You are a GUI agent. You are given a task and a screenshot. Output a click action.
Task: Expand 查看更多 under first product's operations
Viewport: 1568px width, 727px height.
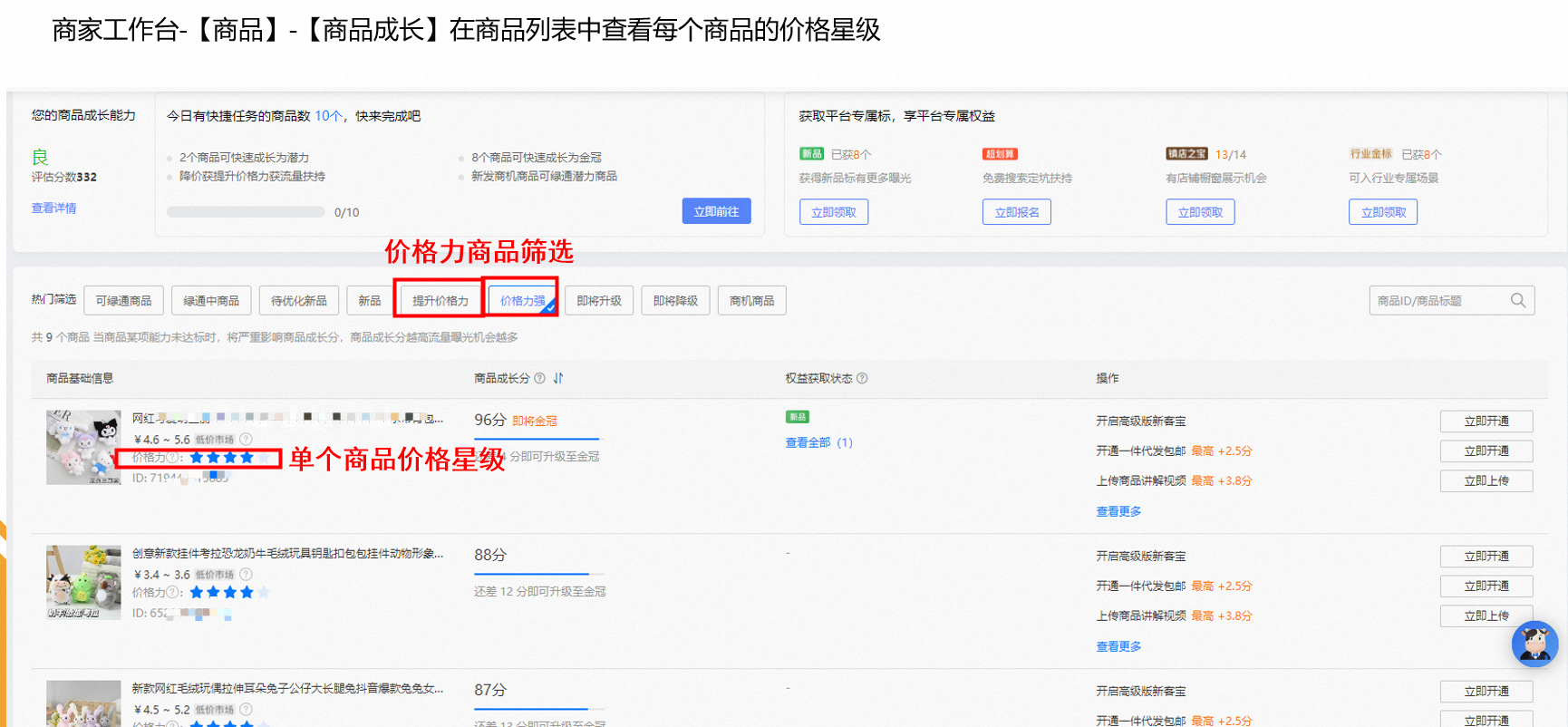1118,511
